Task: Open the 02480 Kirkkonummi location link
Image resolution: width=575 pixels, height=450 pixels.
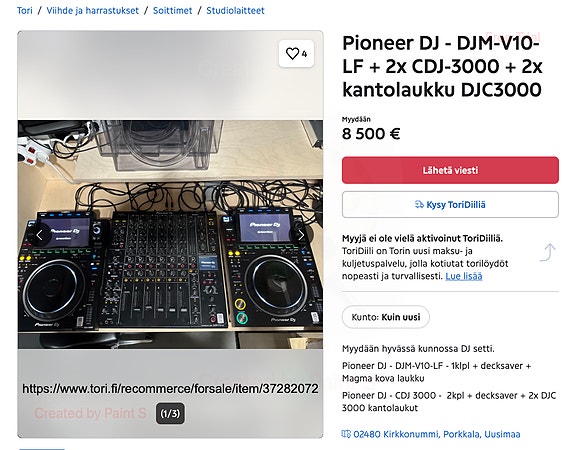Action: click(436, 434)
